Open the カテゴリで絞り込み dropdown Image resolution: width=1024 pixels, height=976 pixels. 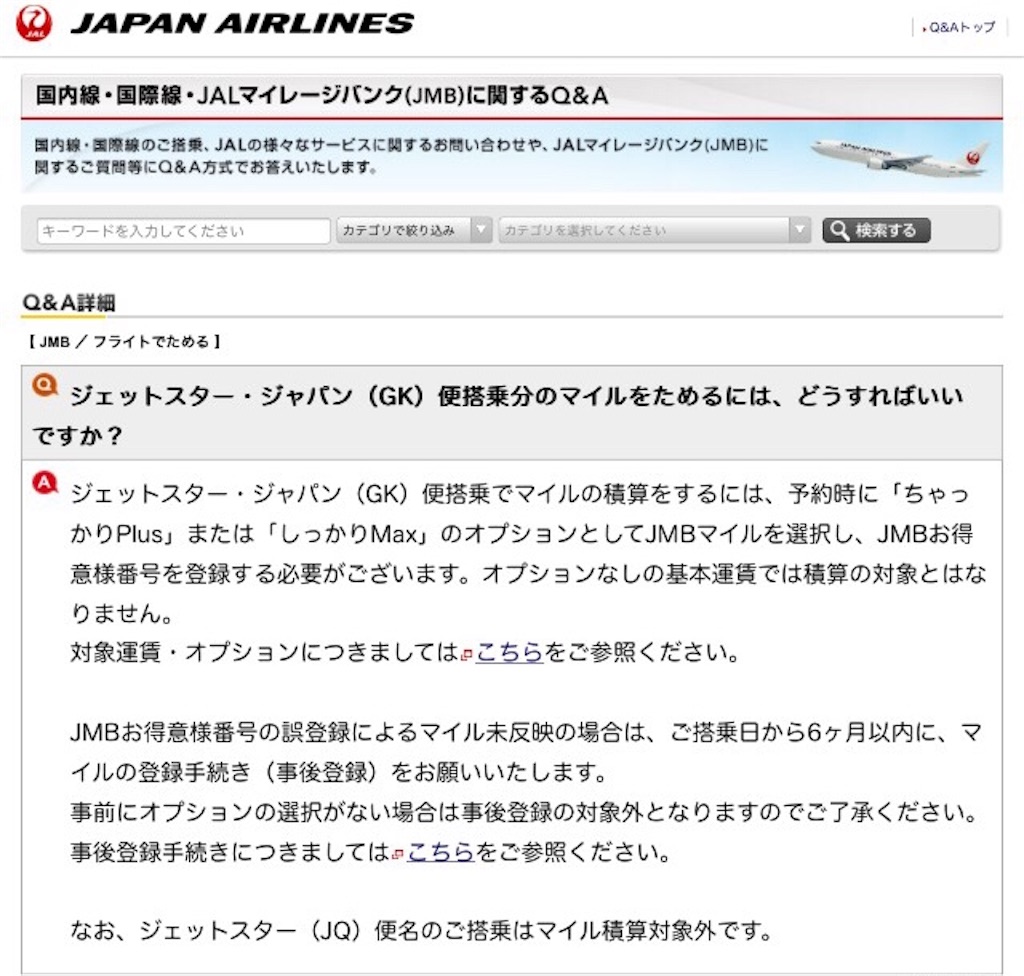[414, 231]
